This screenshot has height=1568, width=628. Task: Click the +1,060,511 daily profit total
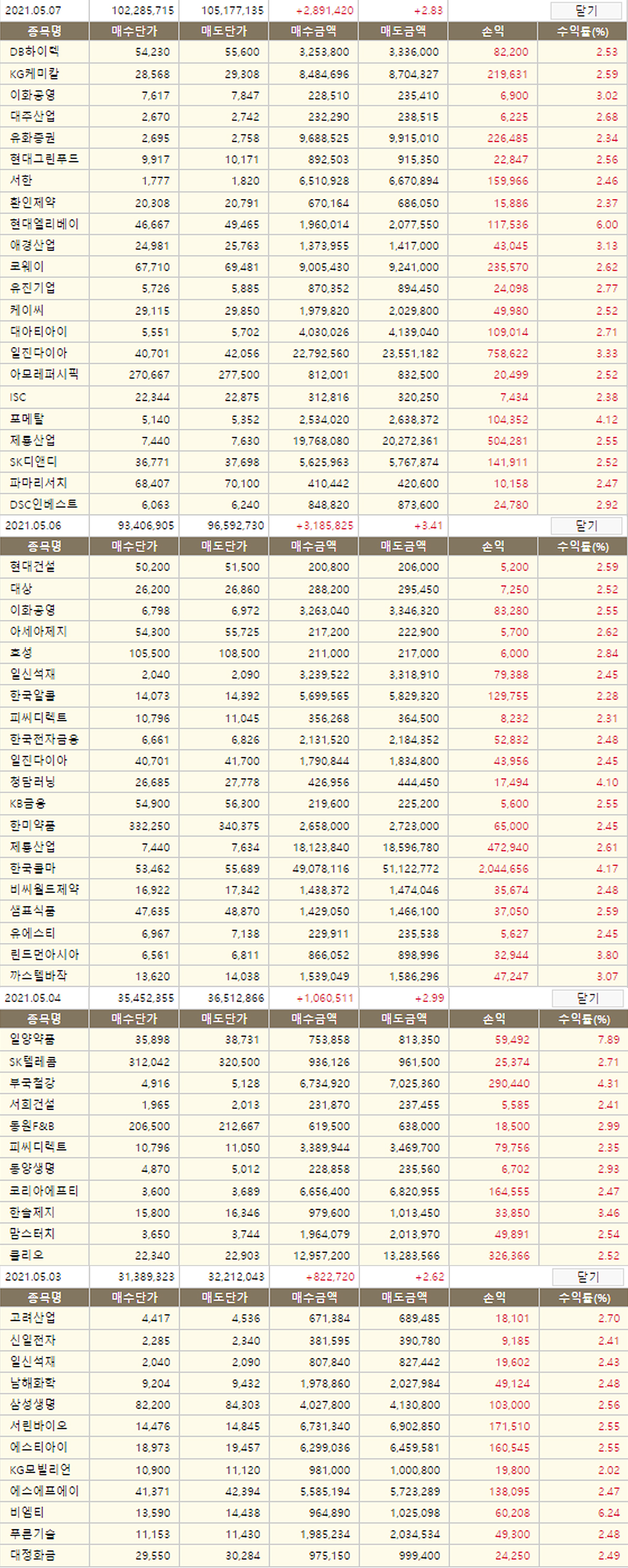click(324, 998)
